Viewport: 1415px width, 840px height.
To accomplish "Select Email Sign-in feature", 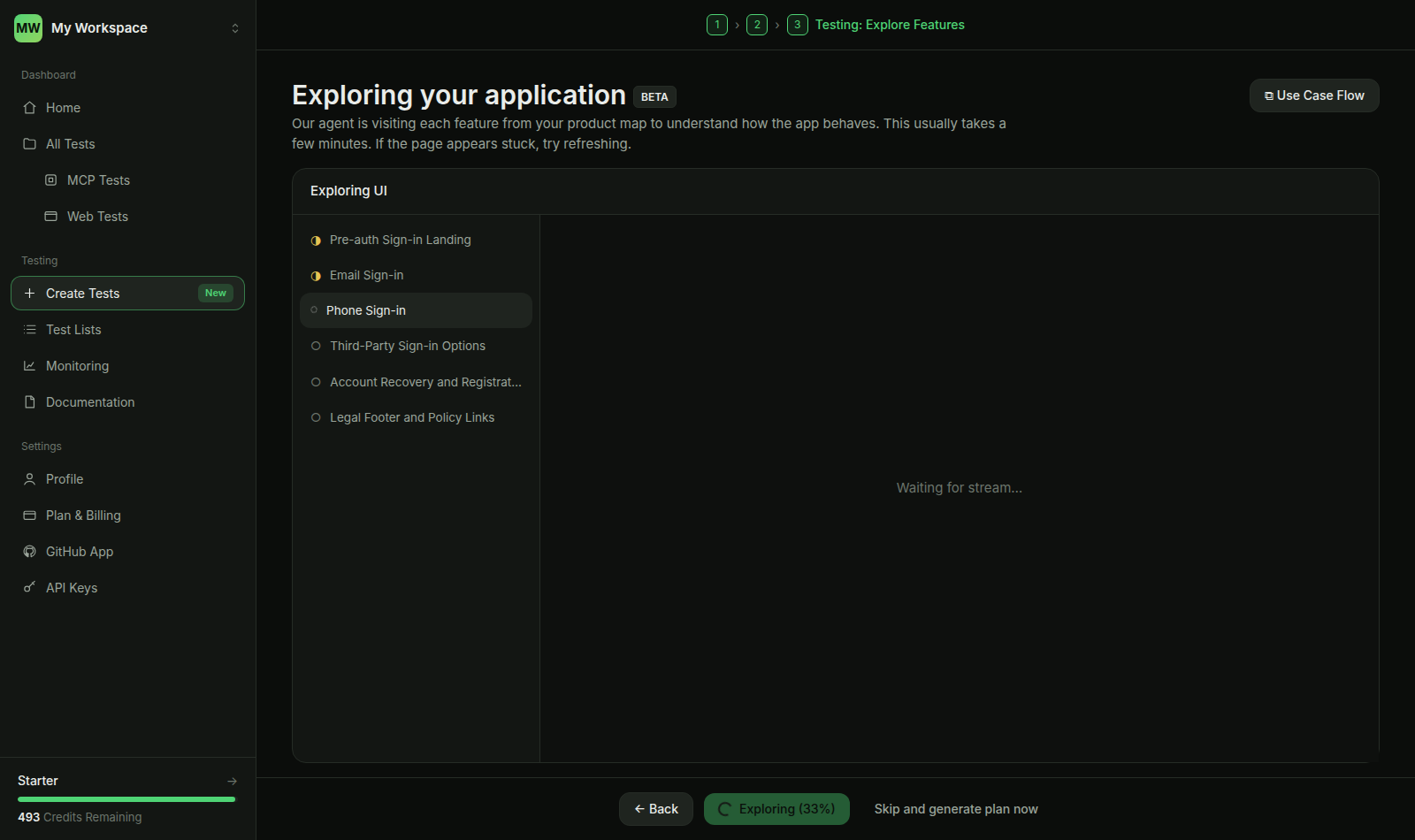I will pyautogui.click(x=416, y=276).
